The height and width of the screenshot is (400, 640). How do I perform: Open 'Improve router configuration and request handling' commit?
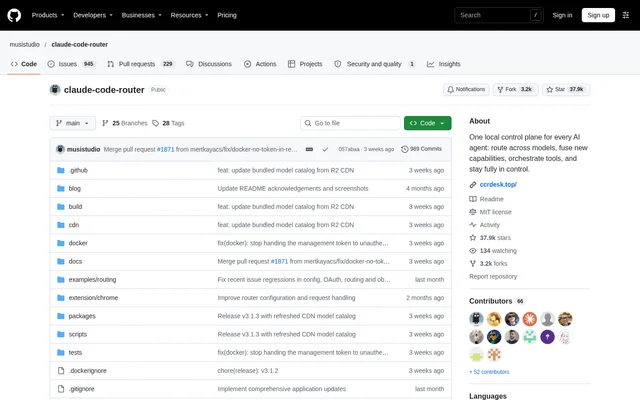[x=286, y=298]
